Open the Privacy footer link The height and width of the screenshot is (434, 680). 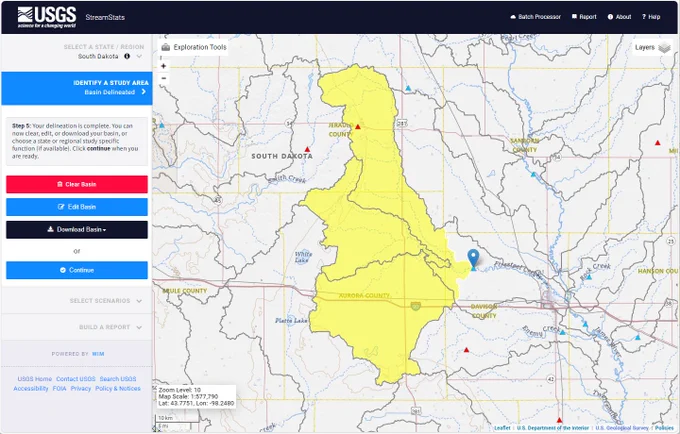(81, 388)
